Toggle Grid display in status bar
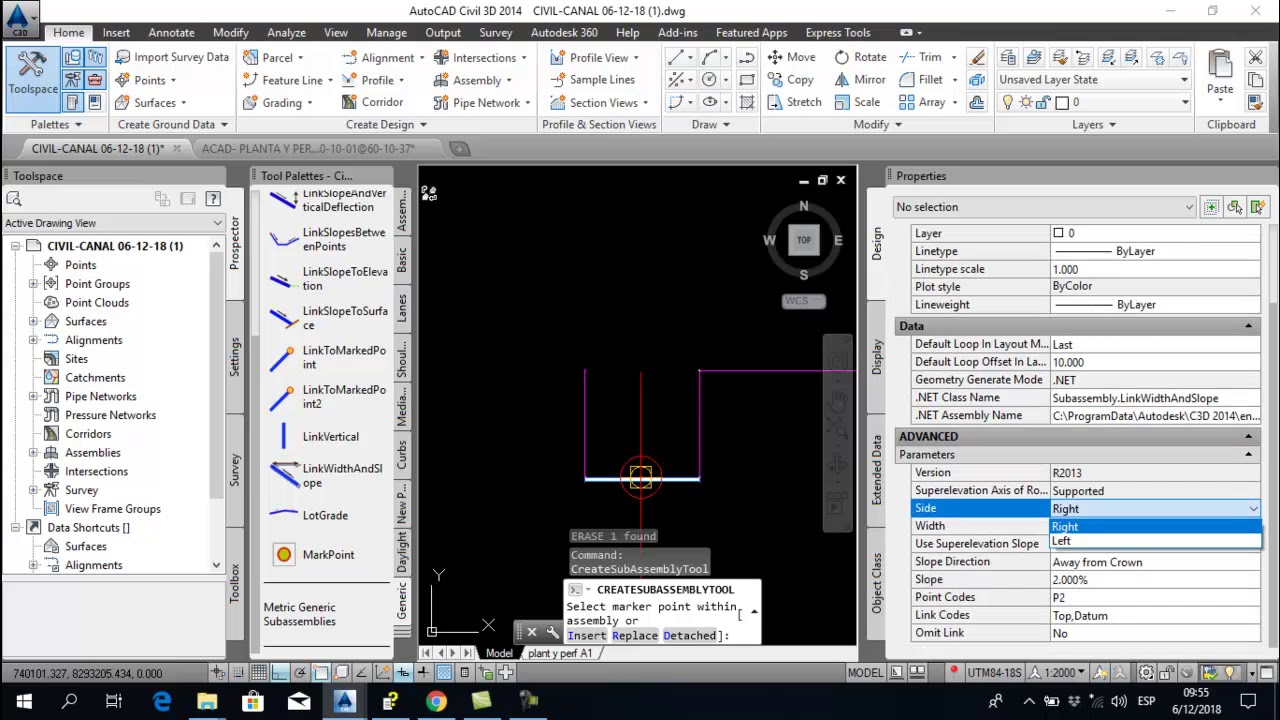 pyautogui.click(x=259, y=672)
